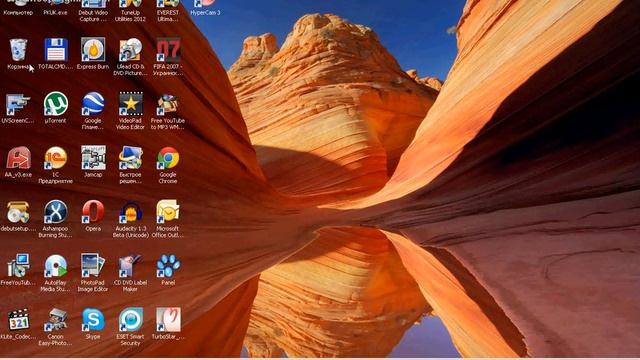Open the ESET Smart Security shortcut
This screenshot has height=360, width=640.
point(131,320)
